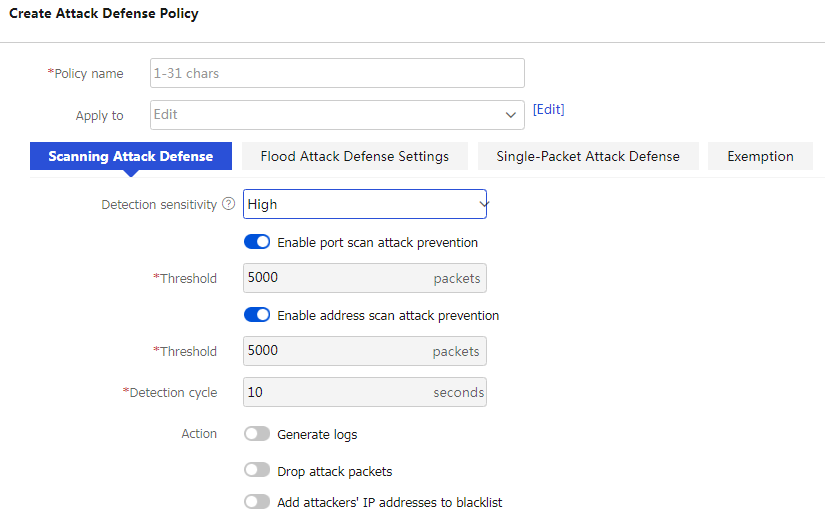The image size is (825, 529).
Task: Click the Generate logs label text
Action: pyautogui.click(x=317, y=435)
